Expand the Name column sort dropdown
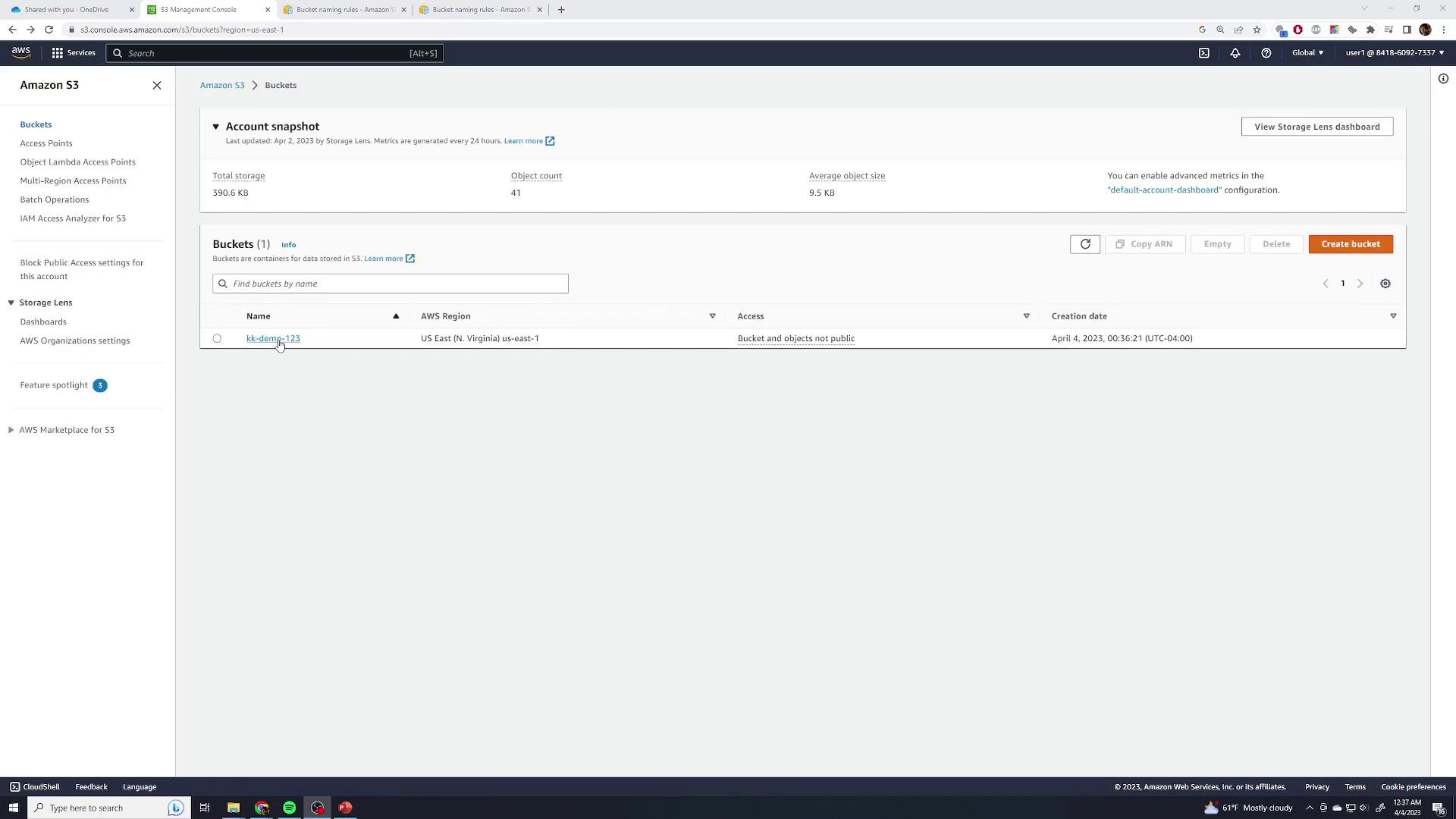This screenshot has width=1456, height=819. tap(396, 316)
